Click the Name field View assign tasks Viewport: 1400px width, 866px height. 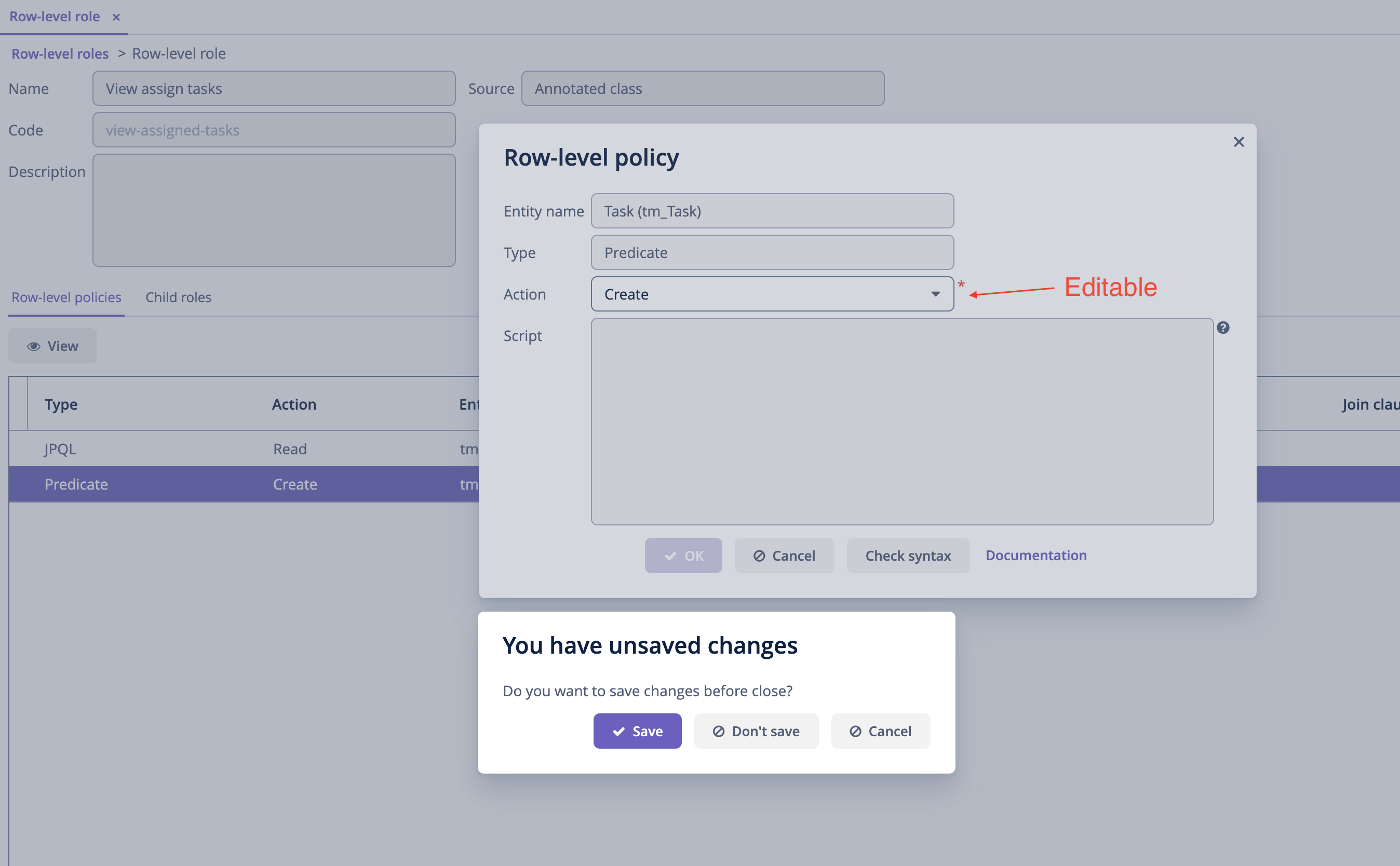[x=274, y=89]
